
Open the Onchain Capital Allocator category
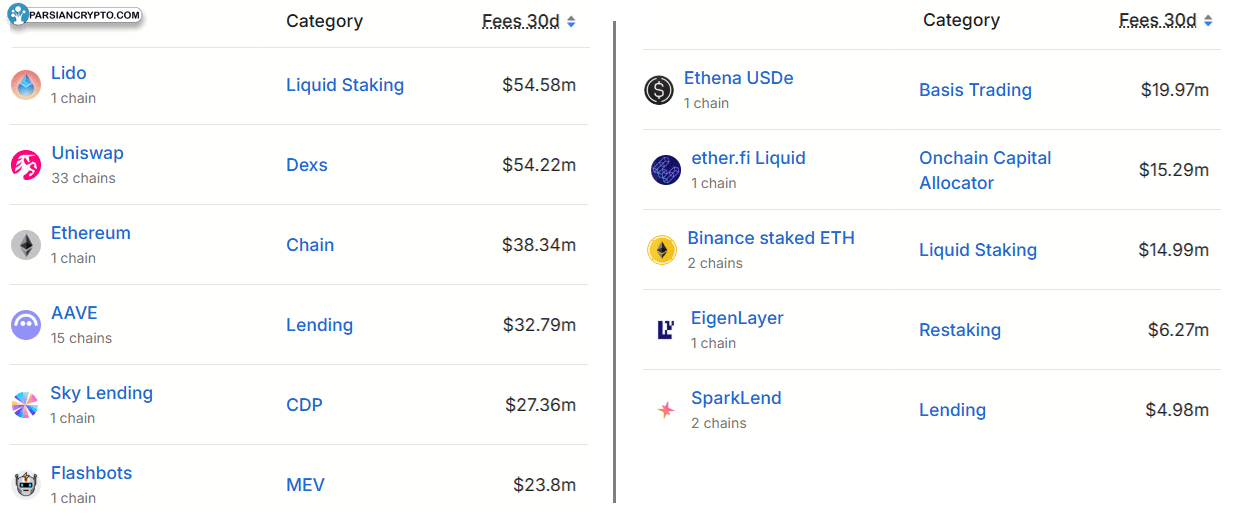click(x=985, y=170)
